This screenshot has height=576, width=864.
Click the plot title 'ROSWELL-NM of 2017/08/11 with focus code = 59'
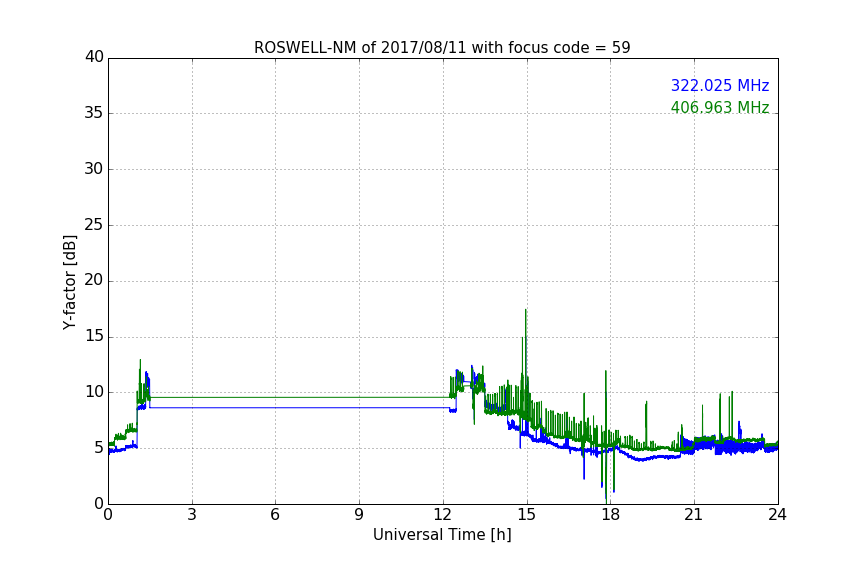point(442,47)
